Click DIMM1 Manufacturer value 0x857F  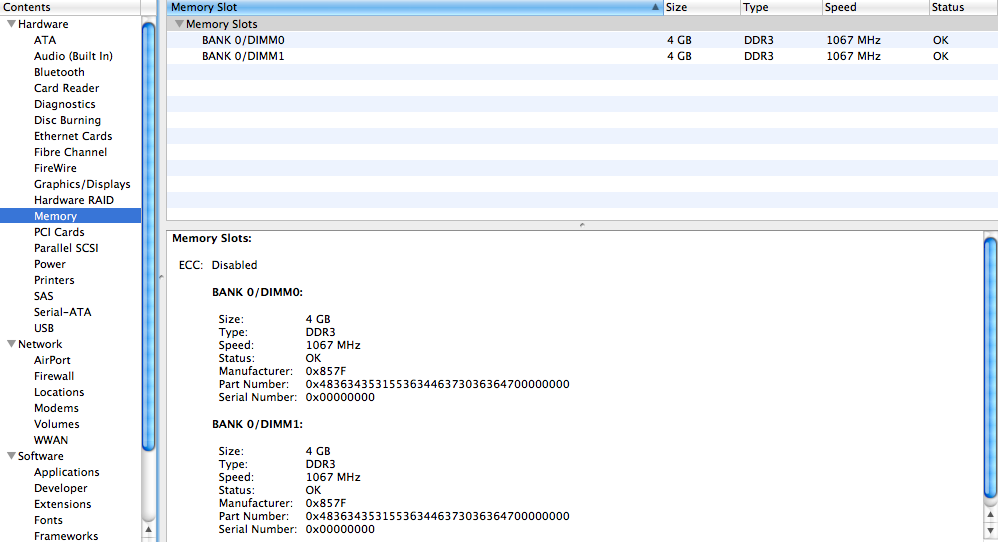(326, 503)
